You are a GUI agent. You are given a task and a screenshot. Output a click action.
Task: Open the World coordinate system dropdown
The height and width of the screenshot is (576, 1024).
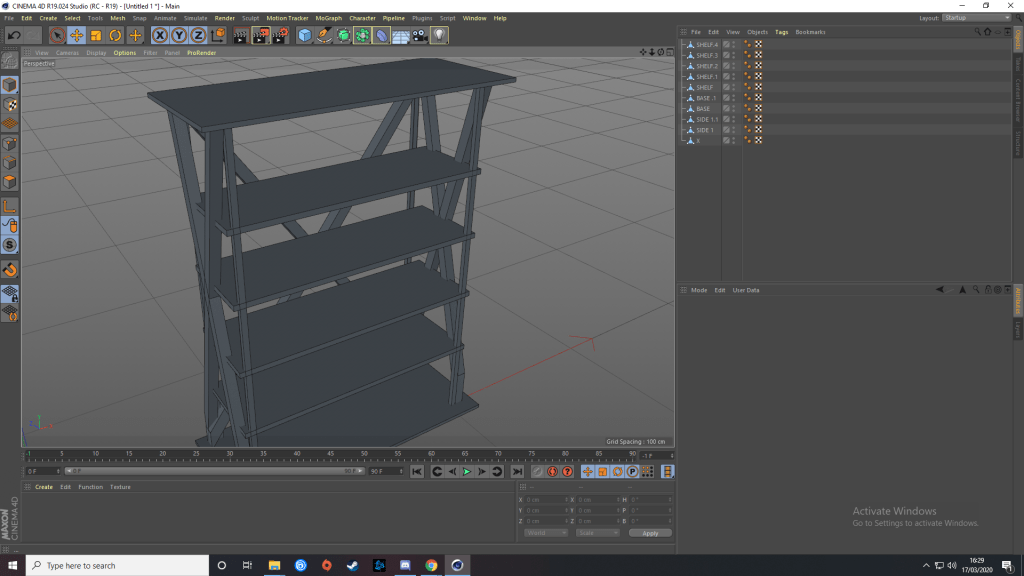pos(545,533)
